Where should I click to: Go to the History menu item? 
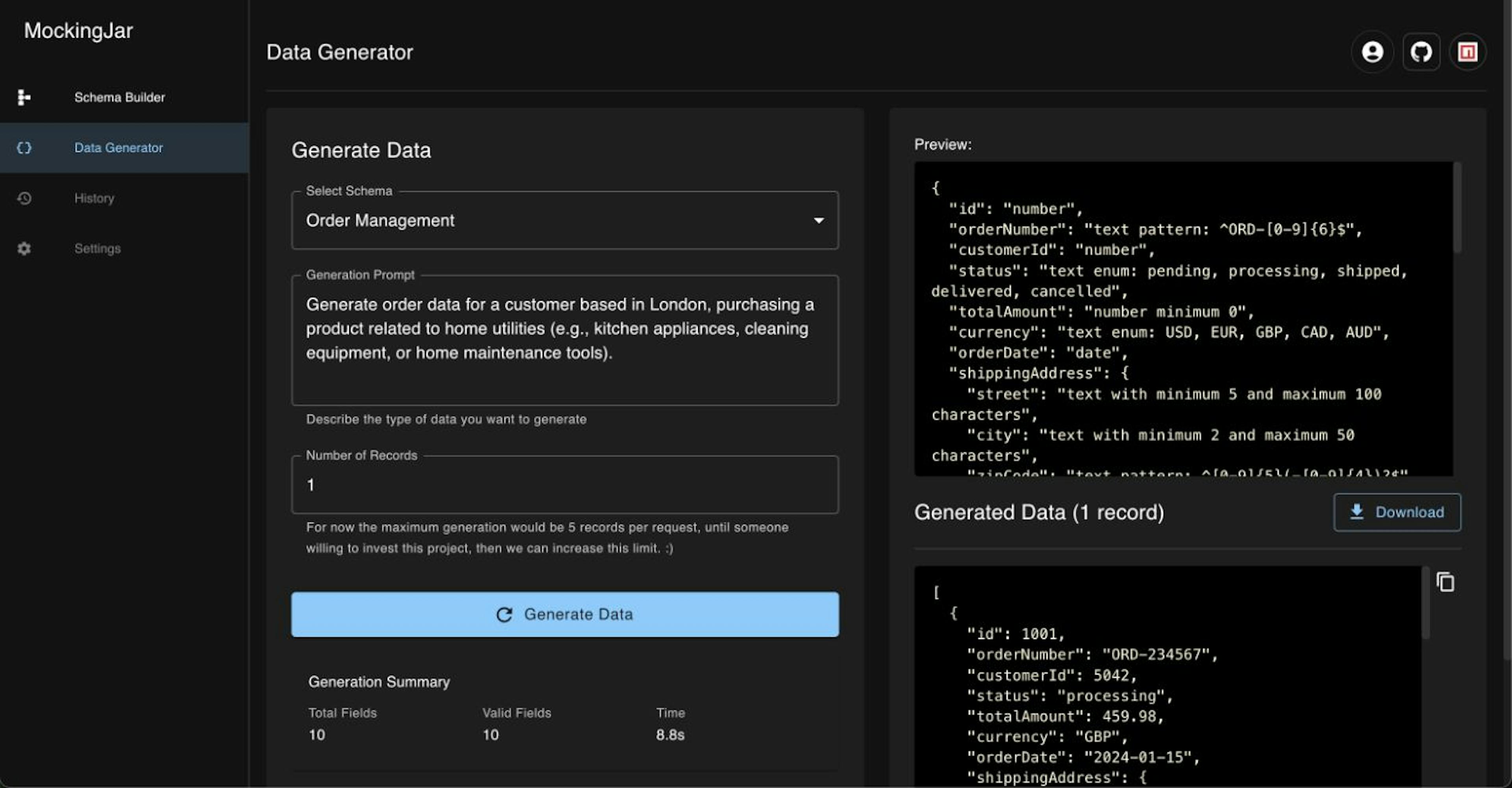click(x=94, y=198)
